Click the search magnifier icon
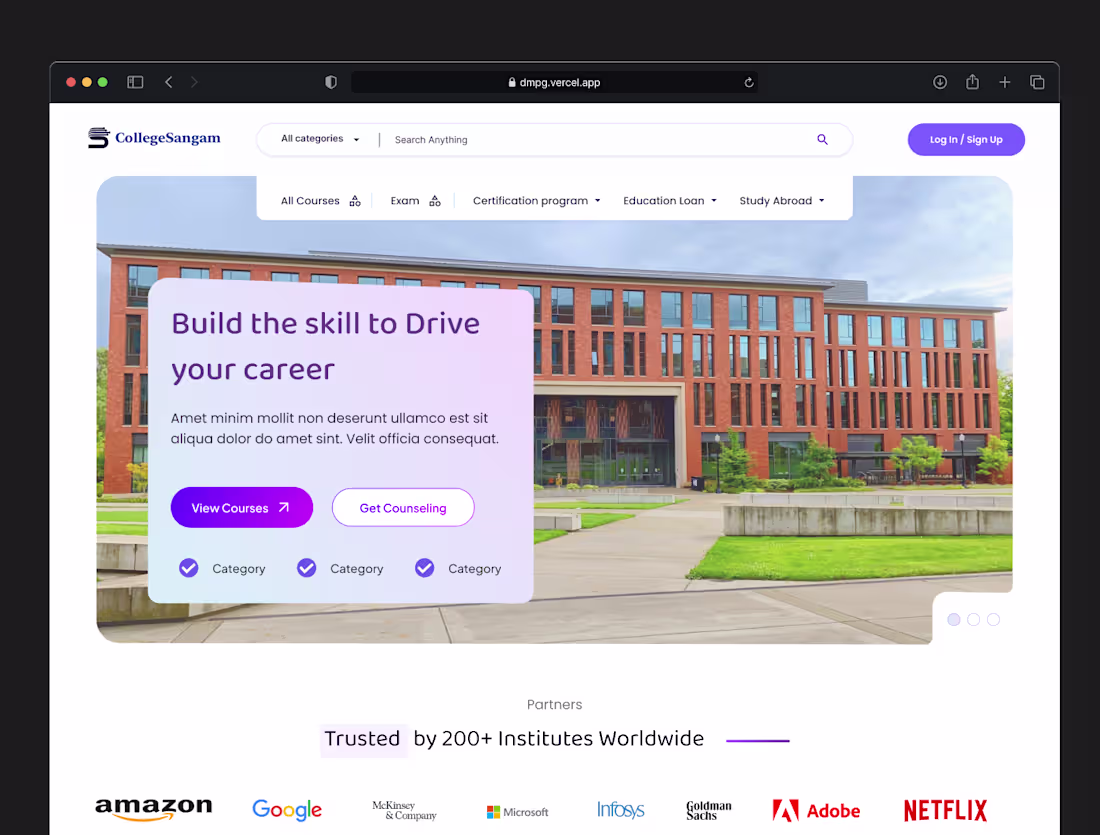Screen dimensions: 1100x835 pyautogui.click(x=822, y=140)
